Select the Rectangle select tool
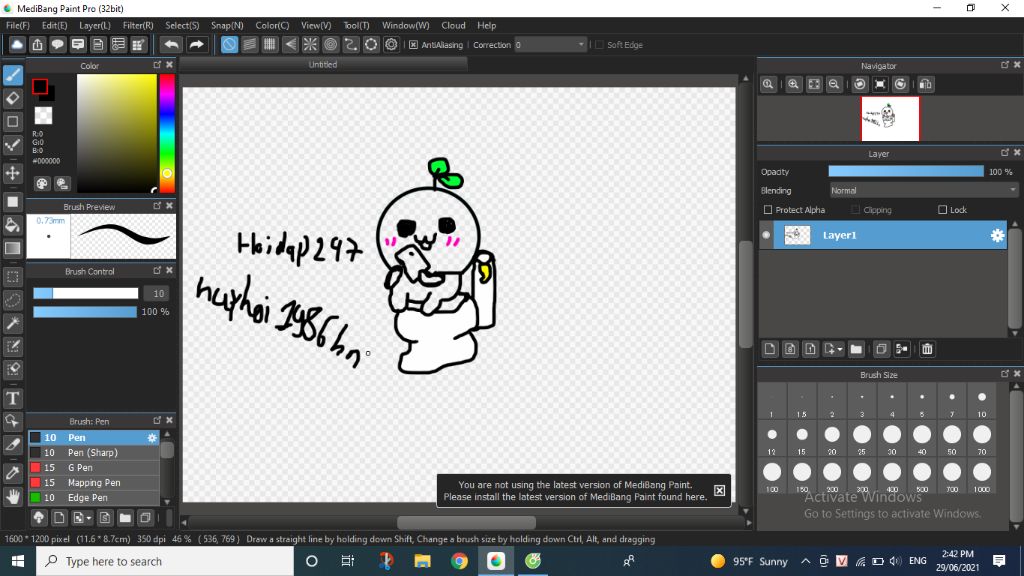The image size is (1024, 576). [x=13, y=277]
